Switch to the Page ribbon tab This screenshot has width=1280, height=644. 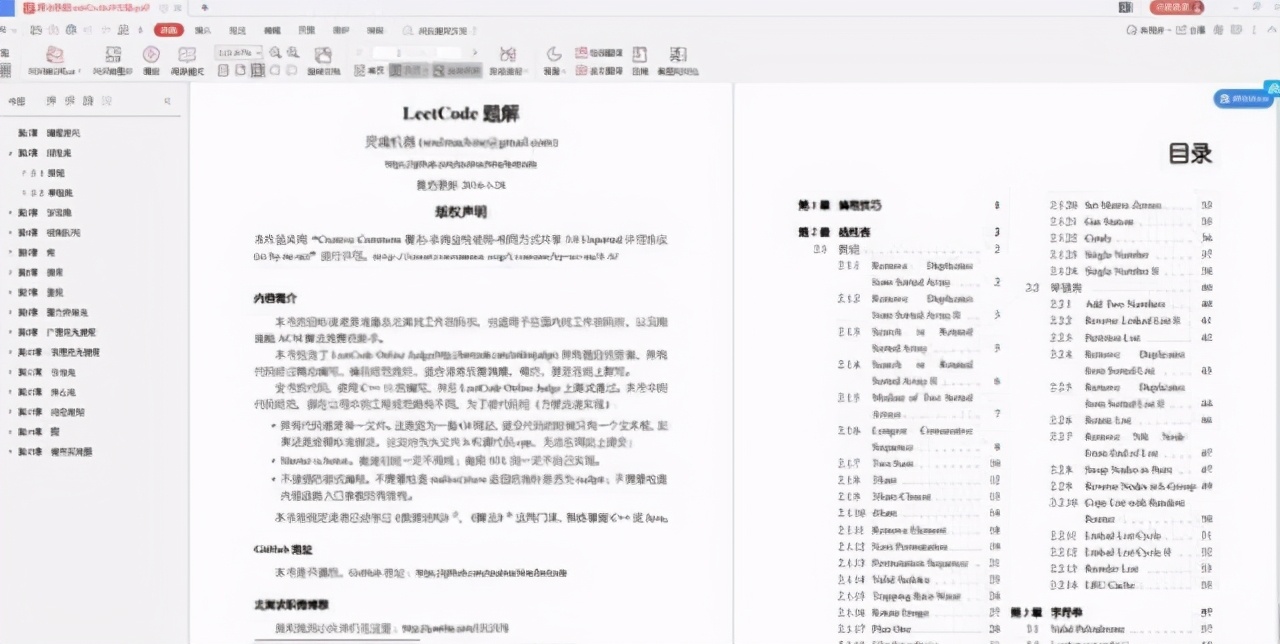pos(306,30)
